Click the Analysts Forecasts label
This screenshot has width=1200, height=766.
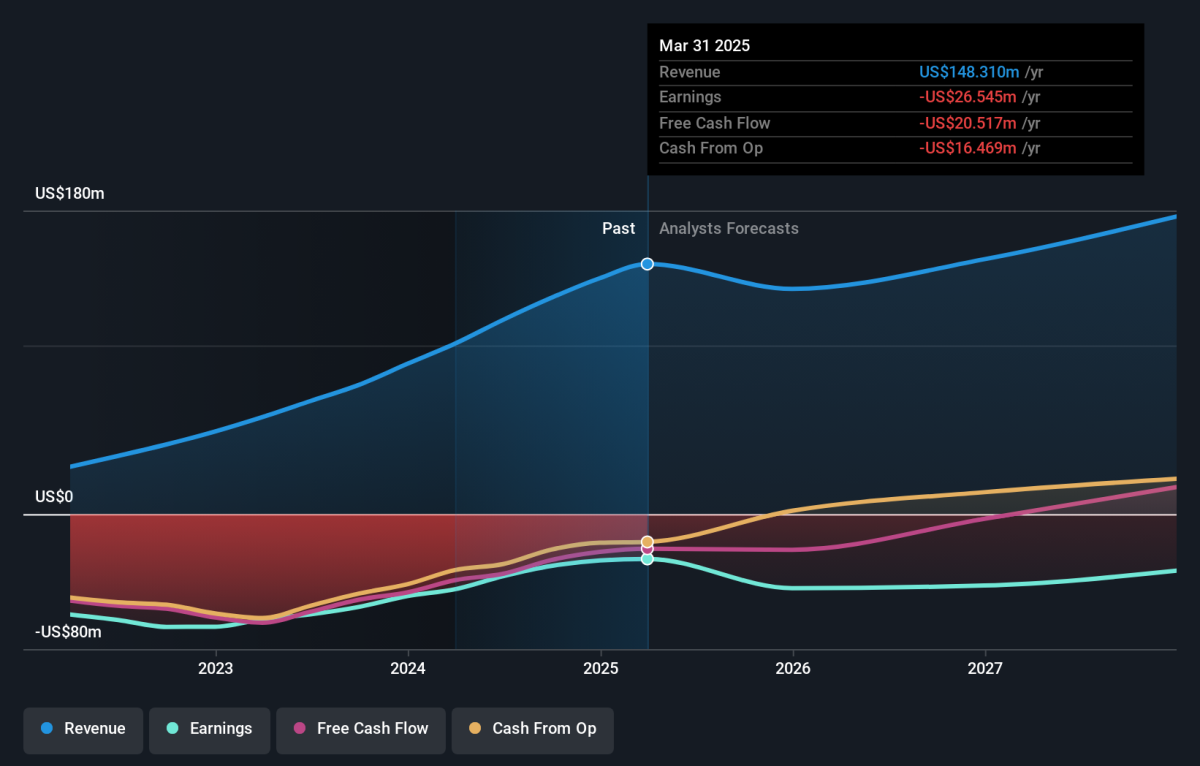(x=729, y=228)
